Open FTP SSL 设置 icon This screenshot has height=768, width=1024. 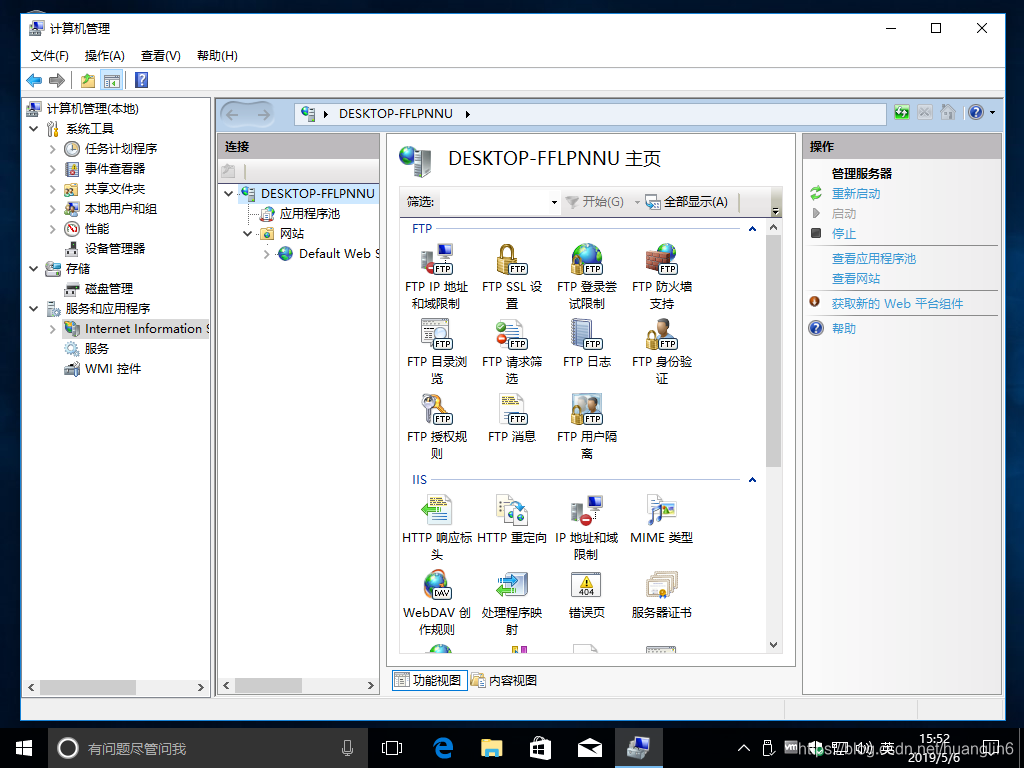(512, 277)
